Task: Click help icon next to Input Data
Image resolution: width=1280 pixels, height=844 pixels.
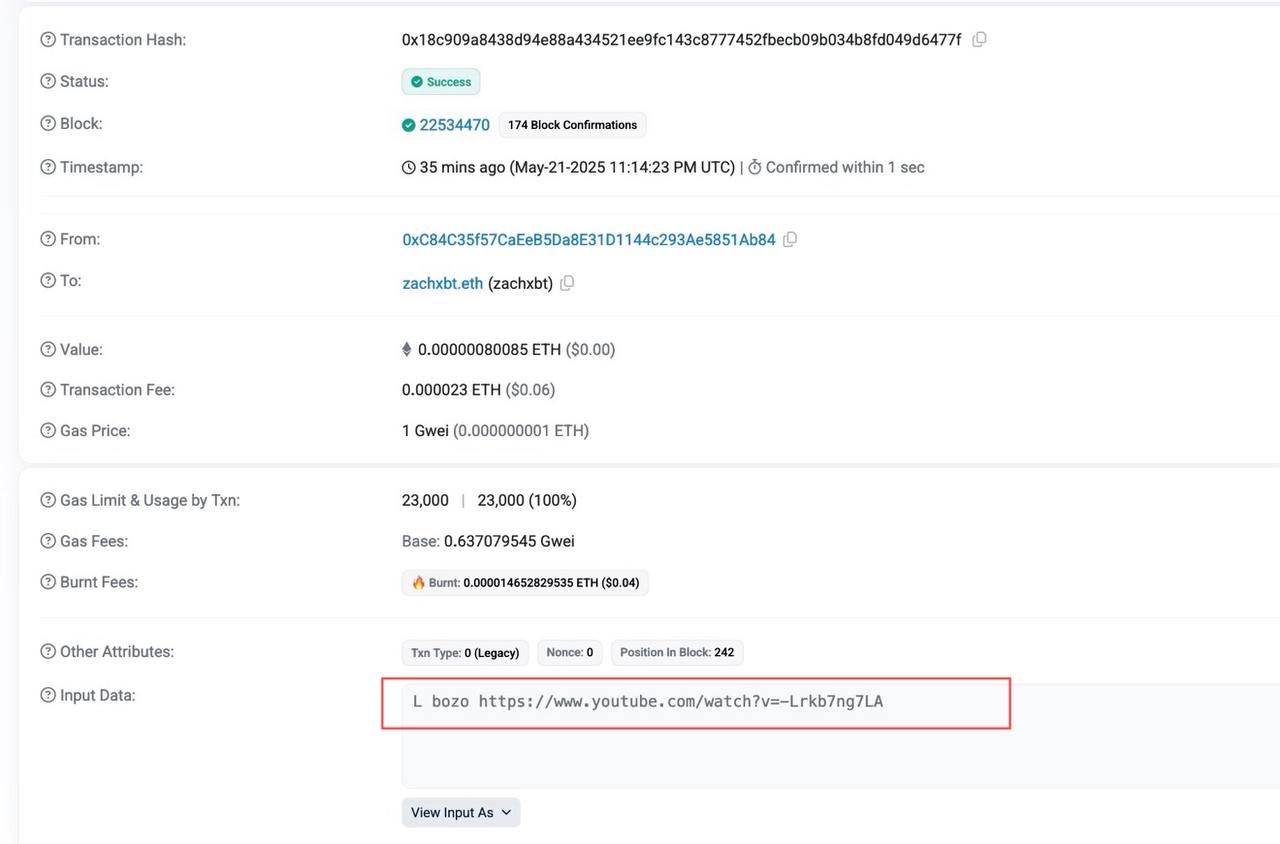Action: [x=48, y=695]
